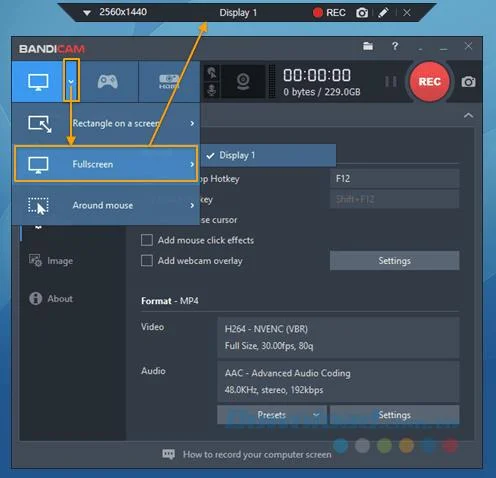Click the pause recording button
This screenshot has height=478, width=496.
tap(390, 81)
